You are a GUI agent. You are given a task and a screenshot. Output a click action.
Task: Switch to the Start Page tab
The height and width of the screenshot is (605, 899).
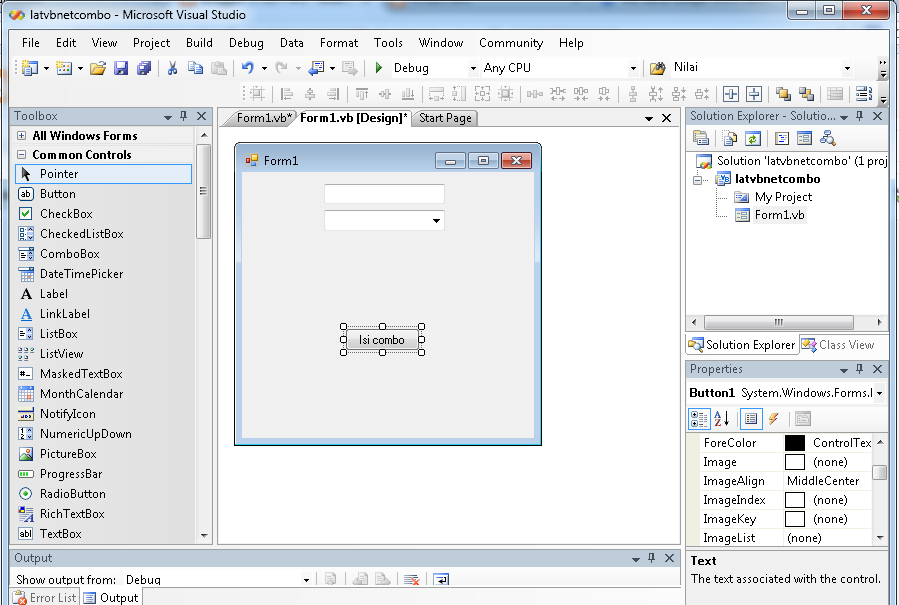pos(446,117)
